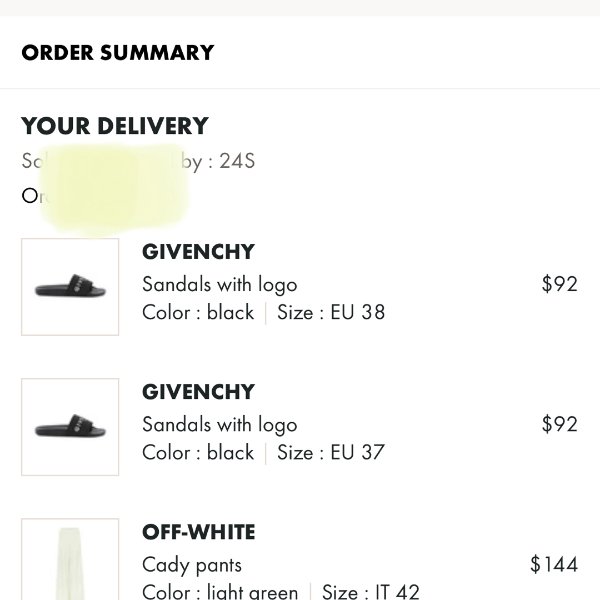The image size is (600, 600).
Task: Click 'Size : EU 38' text
Action: [331, 312]
